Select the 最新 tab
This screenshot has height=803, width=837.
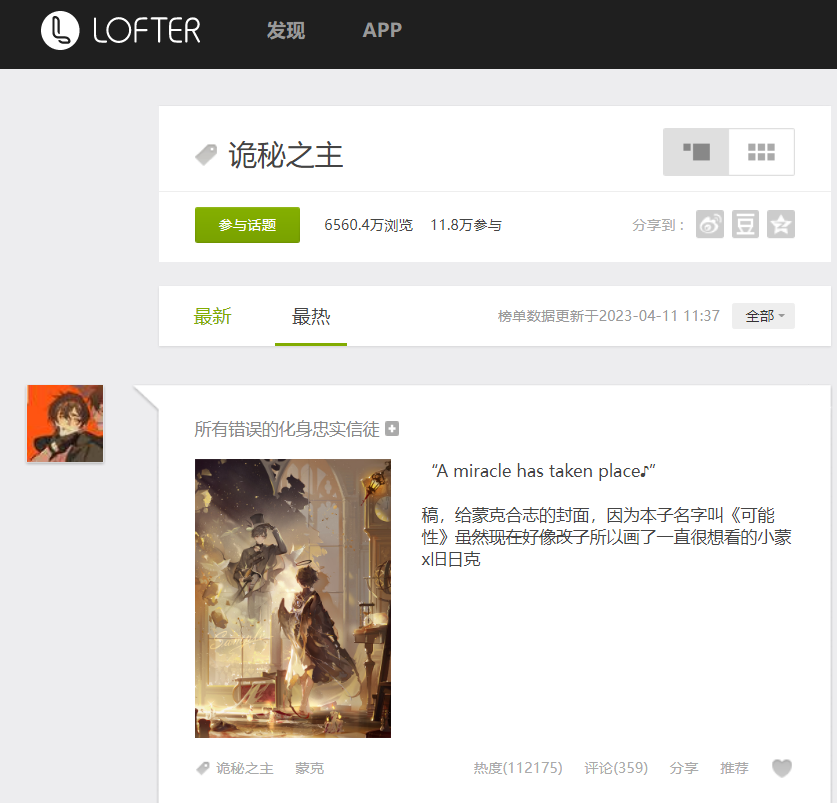212,317
